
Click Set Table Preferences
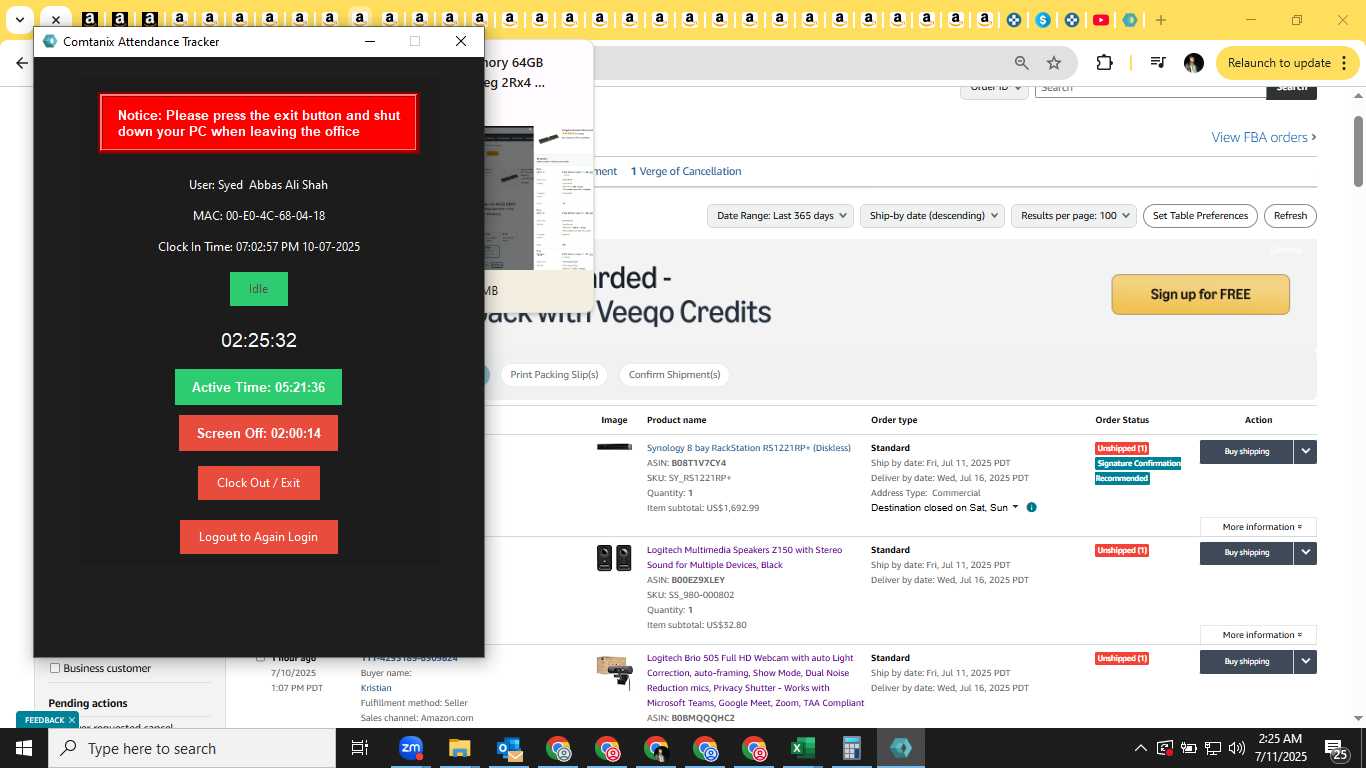(x=1200, y=216)
